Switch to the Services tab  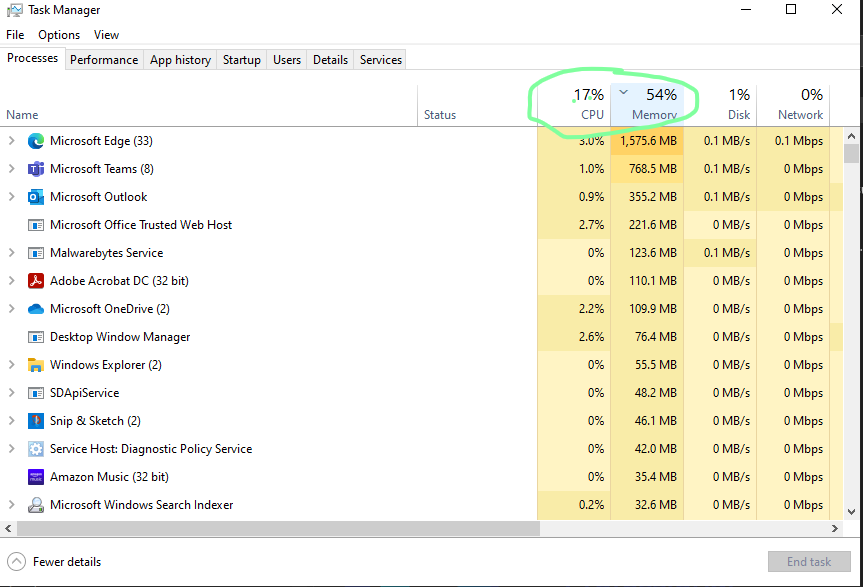381,60
